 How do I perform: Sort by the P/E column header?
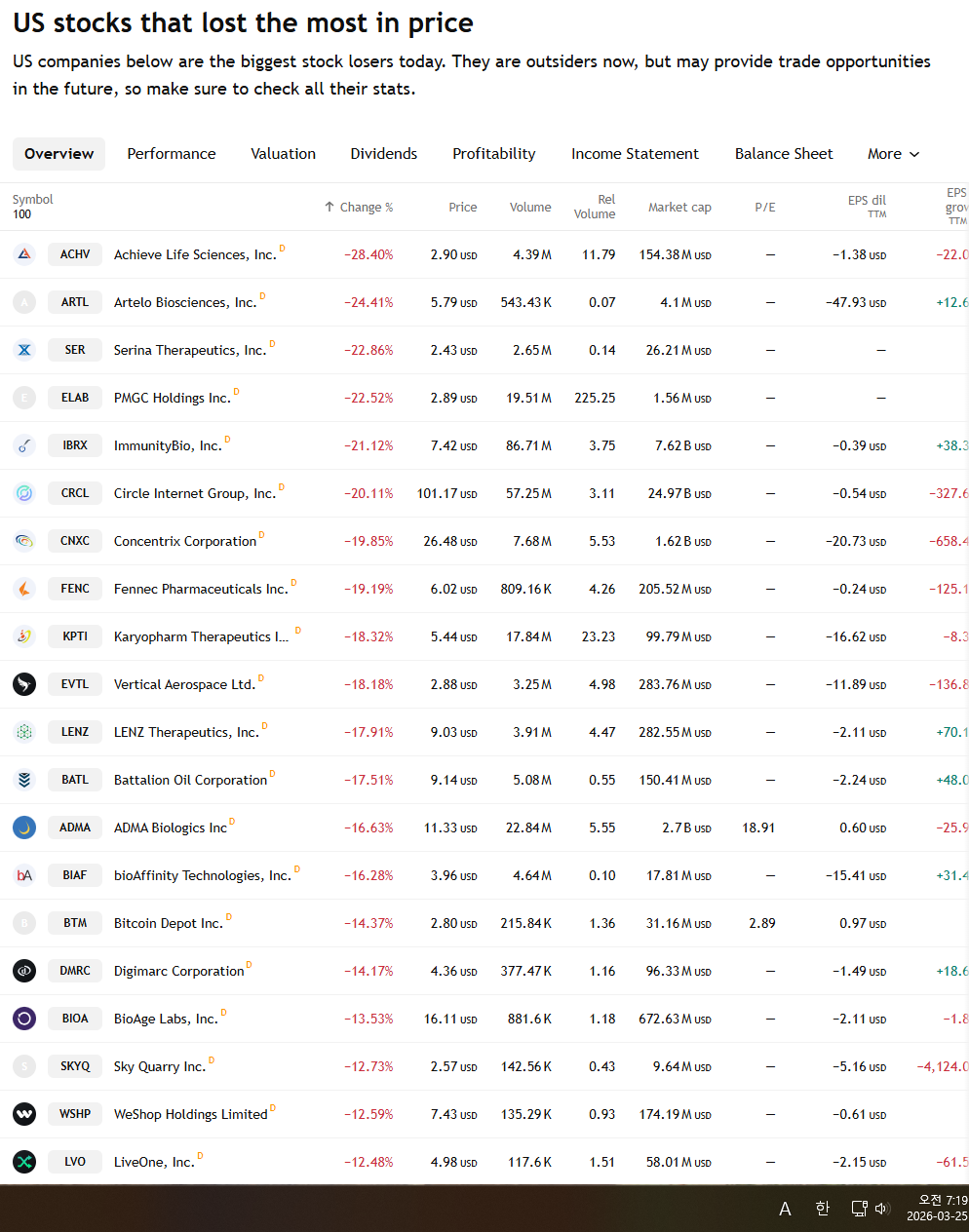click(765, 208)
